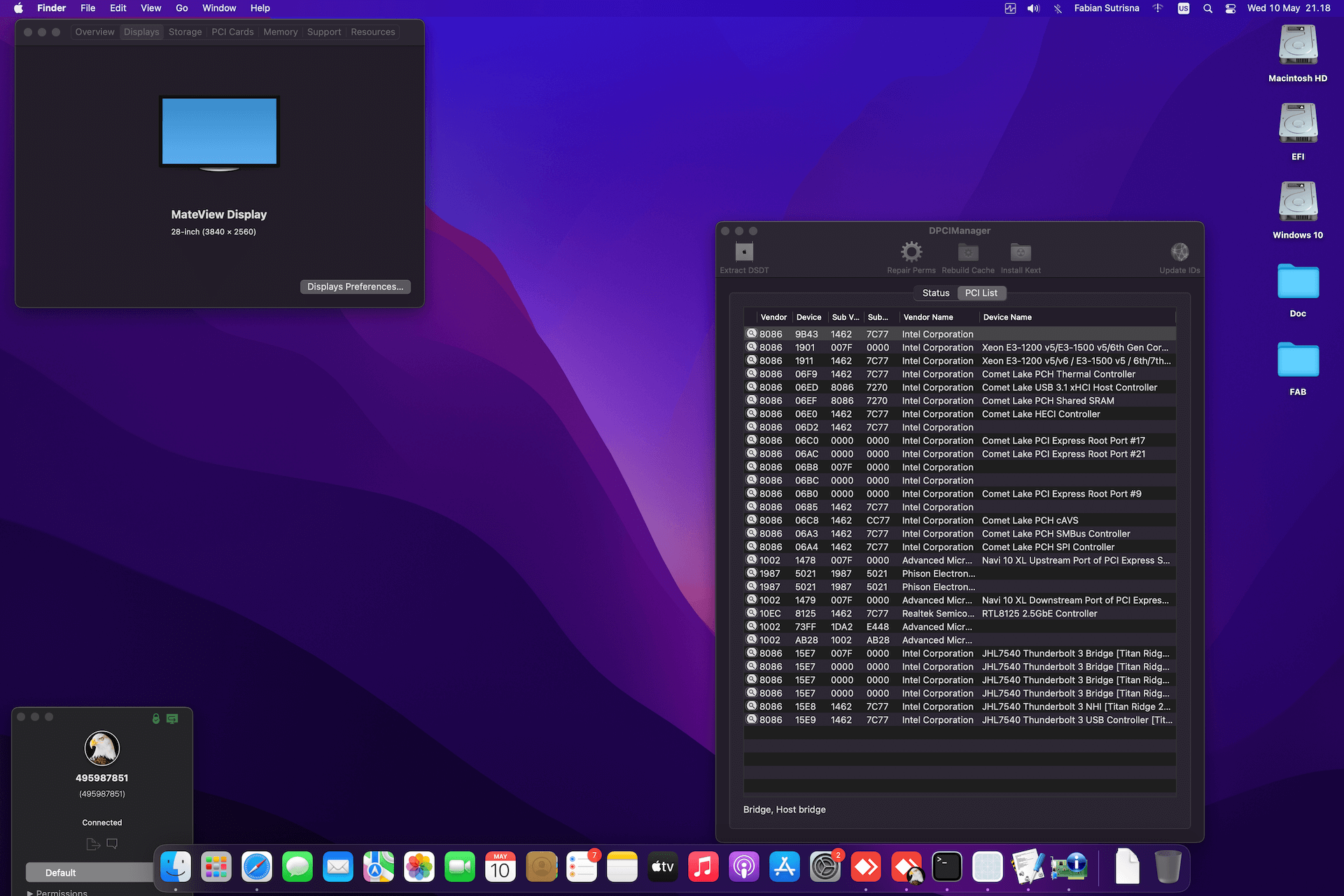
Task: Switch to the Support tab
Action: pos(324,32)
